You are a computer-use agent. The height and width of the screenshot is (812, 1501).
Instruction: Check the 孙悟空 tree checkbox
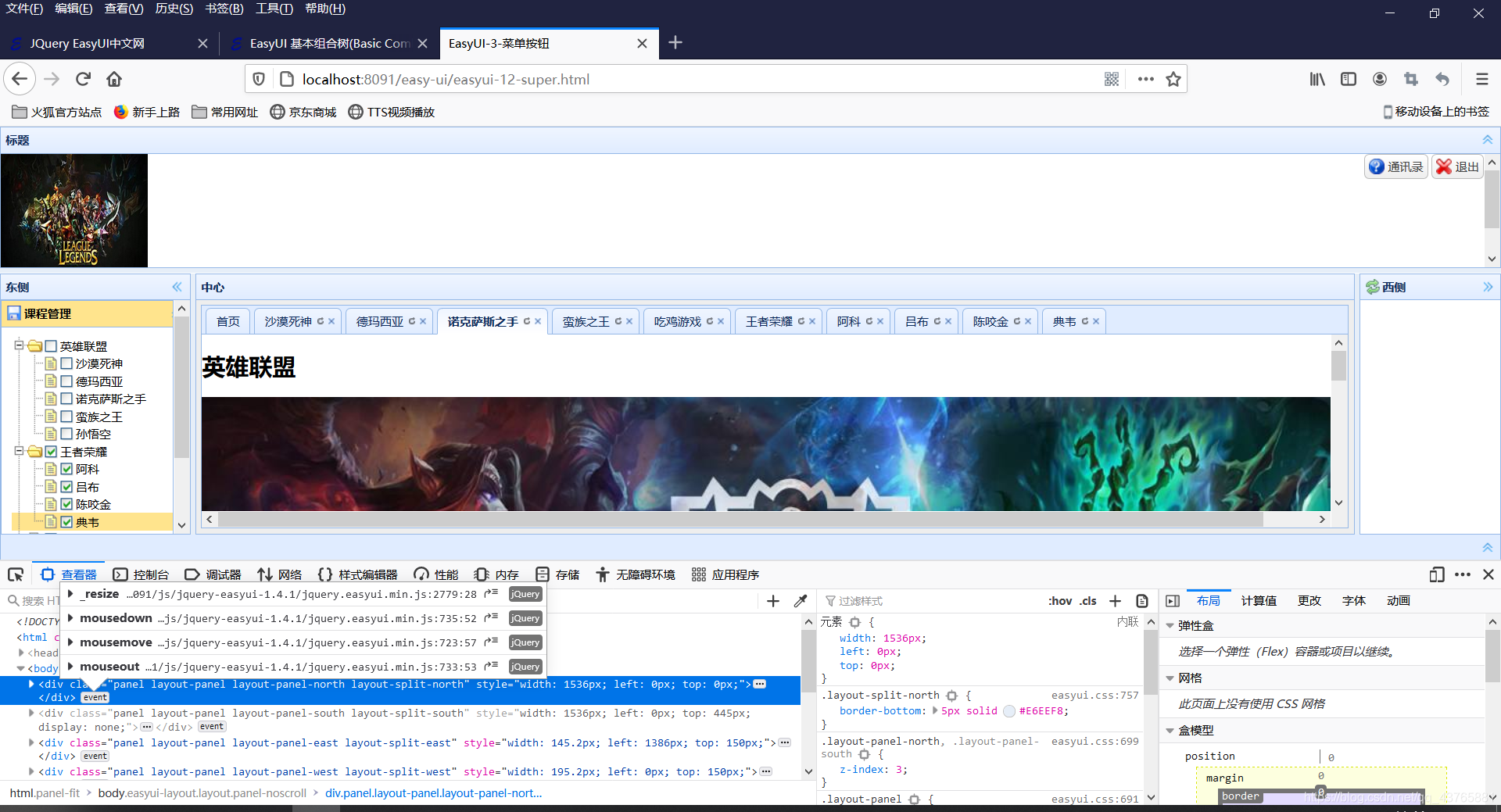pos(66,434)
